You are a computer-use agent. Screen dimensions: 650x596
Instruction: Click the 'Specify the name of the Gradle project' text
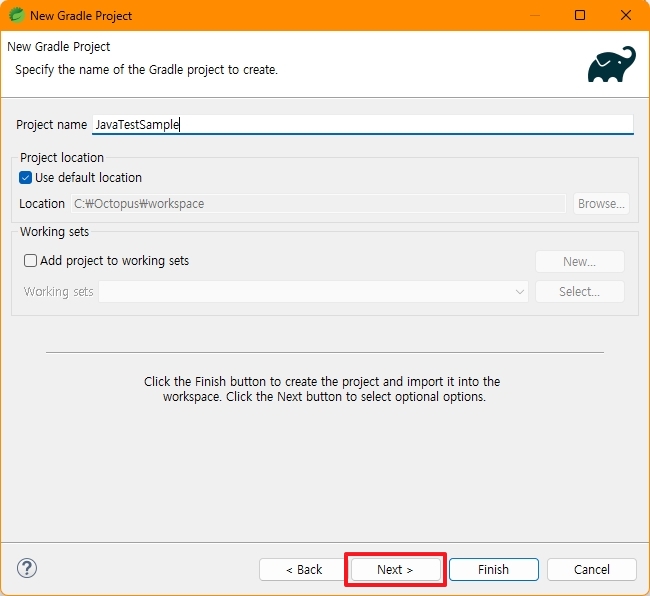(146, 70)
